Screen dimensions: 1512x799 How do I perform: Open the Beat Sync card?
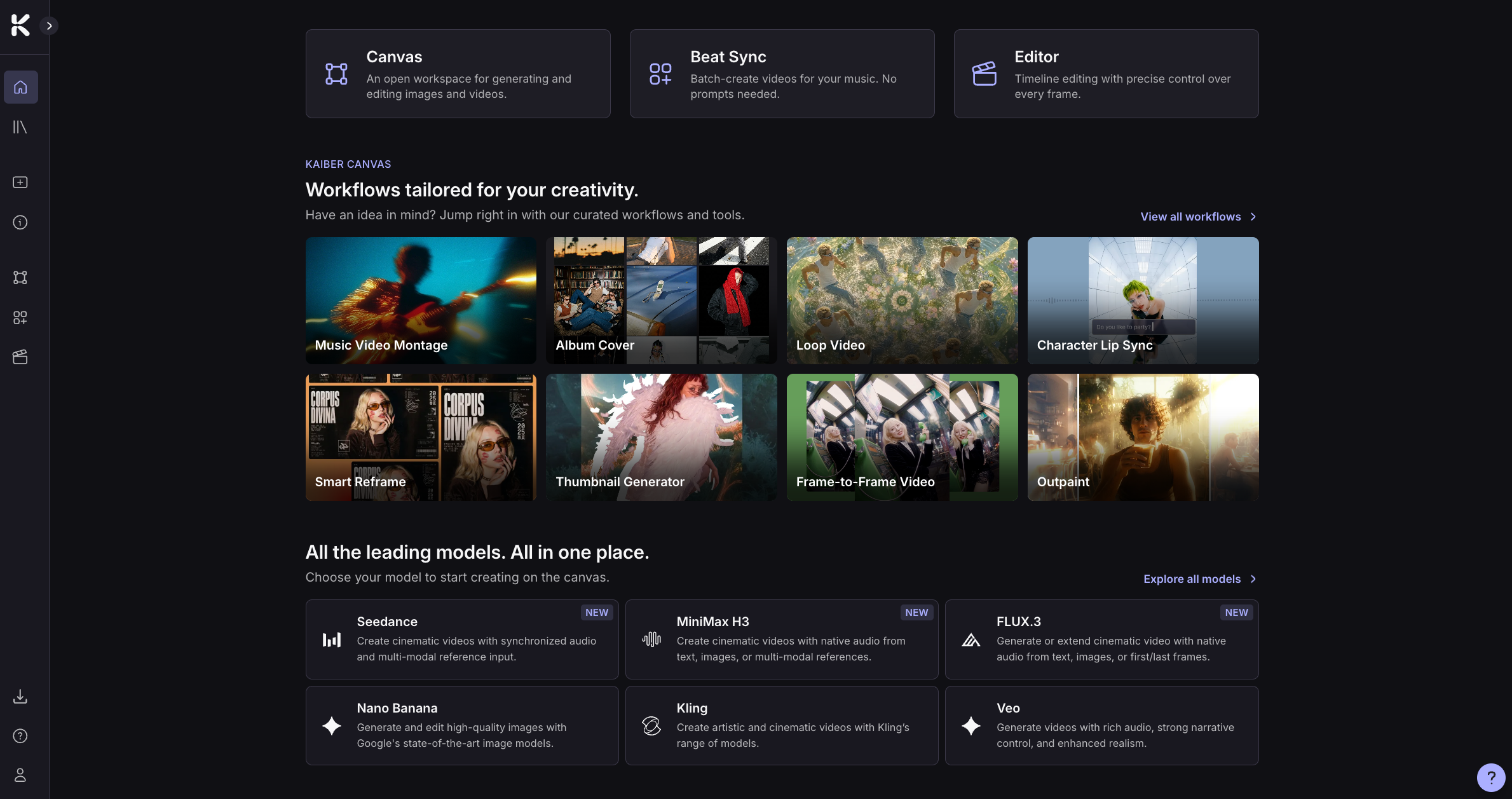coord(782,74)
